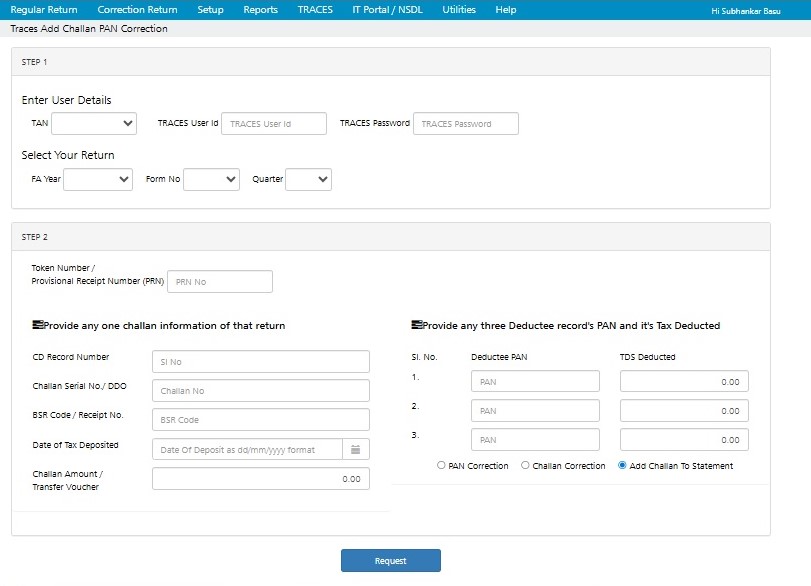Select Add Challan To Statement option
This screenshot has width=811, height=586.
623,466
